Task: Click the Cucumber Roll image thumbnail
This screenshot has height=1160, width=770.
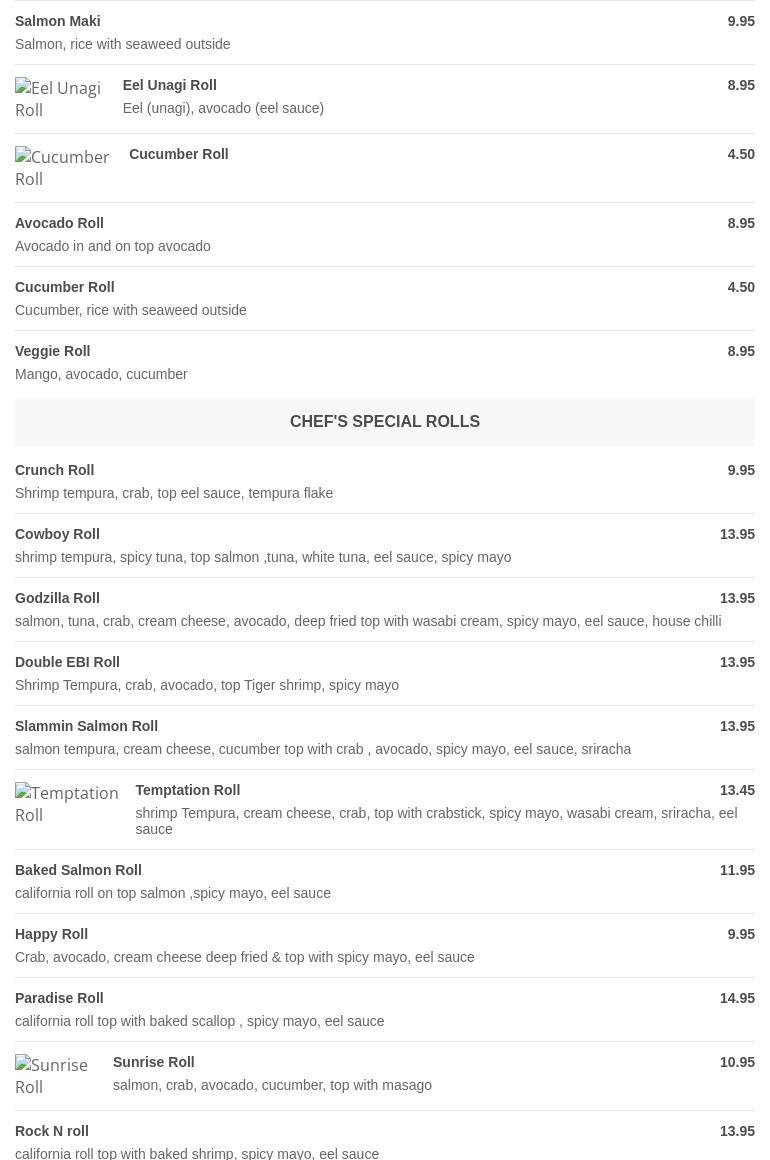Action: pyautogui.click(x=64, y=168)
